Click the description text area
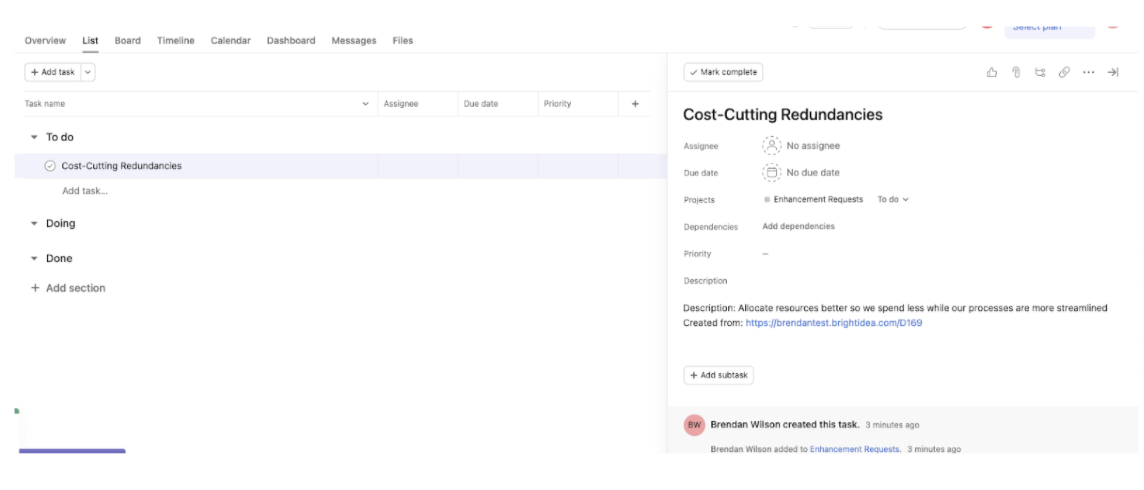 point(895,315)
